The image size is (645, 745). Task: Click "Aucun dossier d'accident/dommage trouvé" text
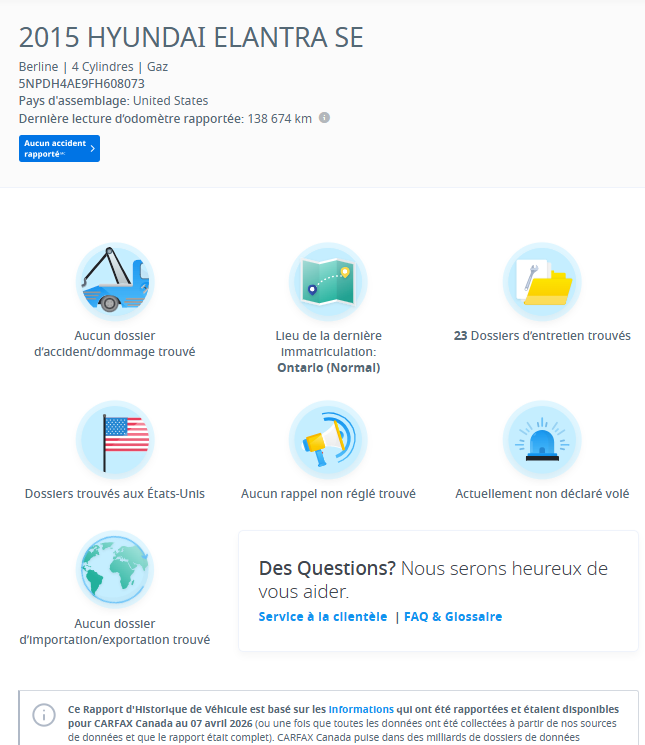coord(114,344)
